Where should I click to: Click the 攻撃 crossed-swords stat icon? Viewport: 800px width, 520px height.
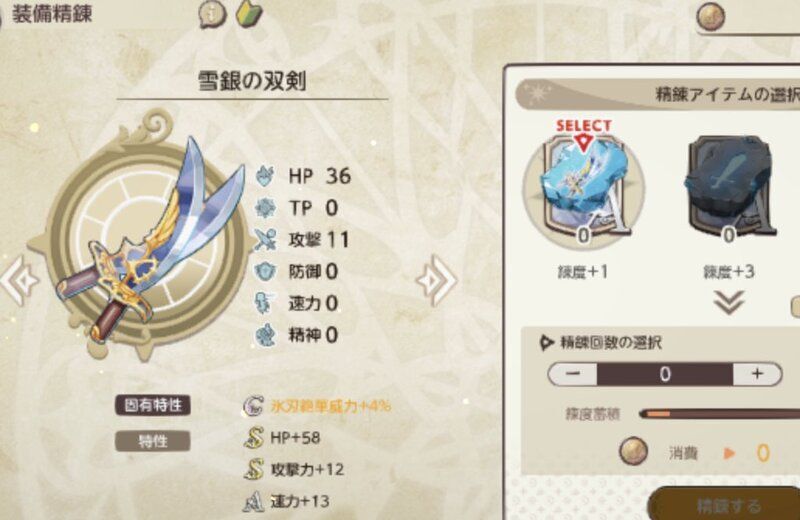266,240
